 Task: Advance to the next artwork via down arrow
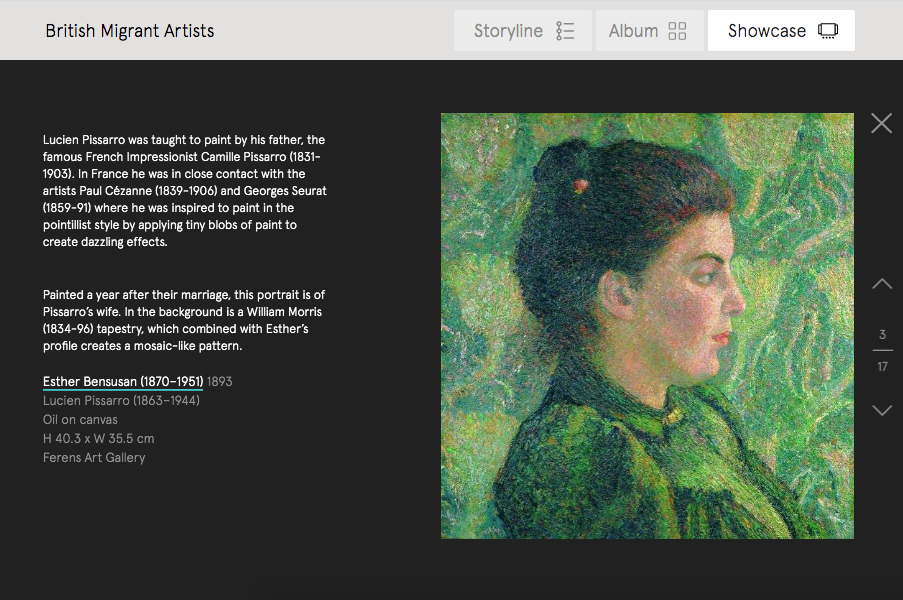(881, 410)
